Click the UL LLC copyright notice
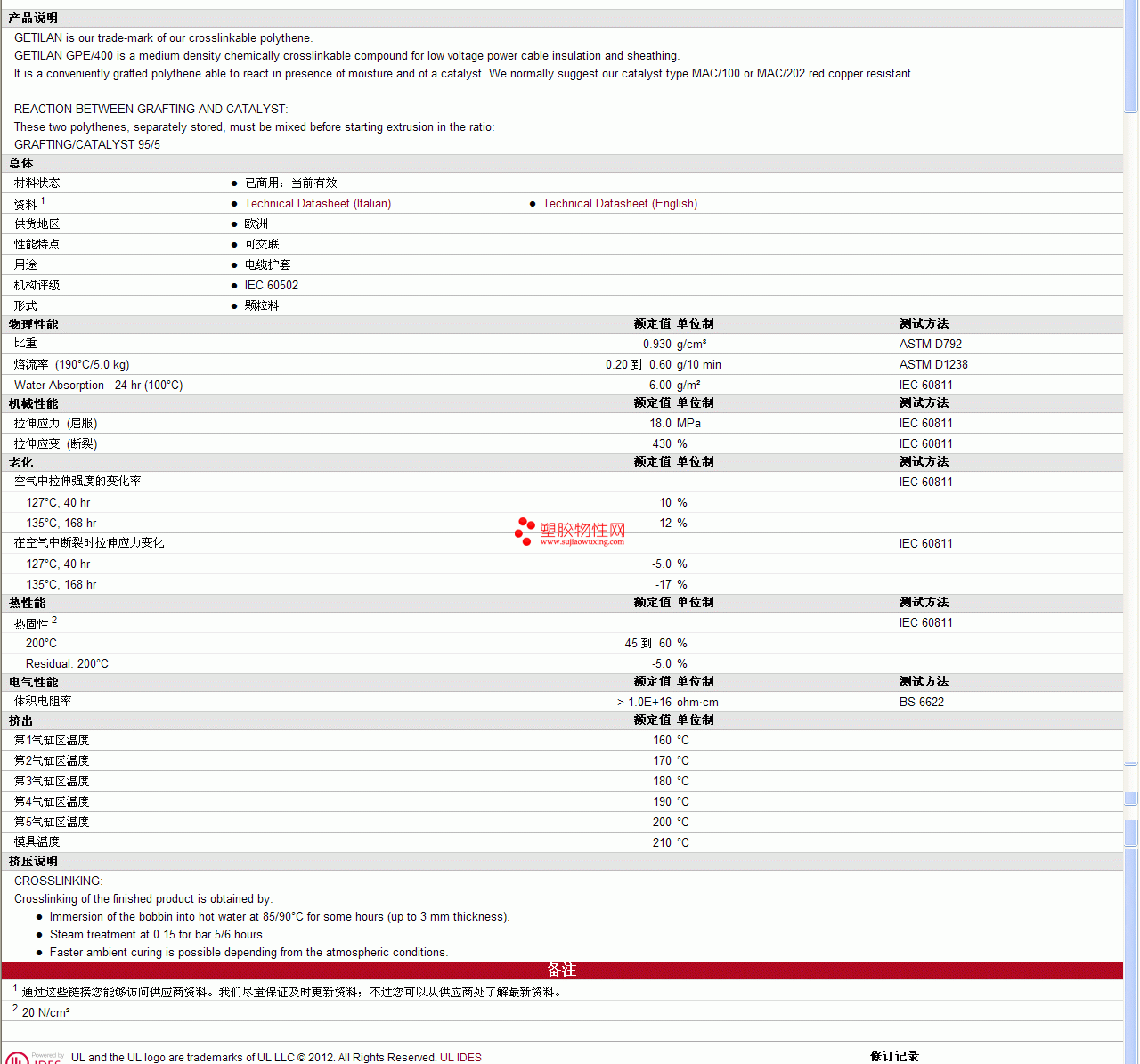The image size is (1140, 1064). point(276,1058)
